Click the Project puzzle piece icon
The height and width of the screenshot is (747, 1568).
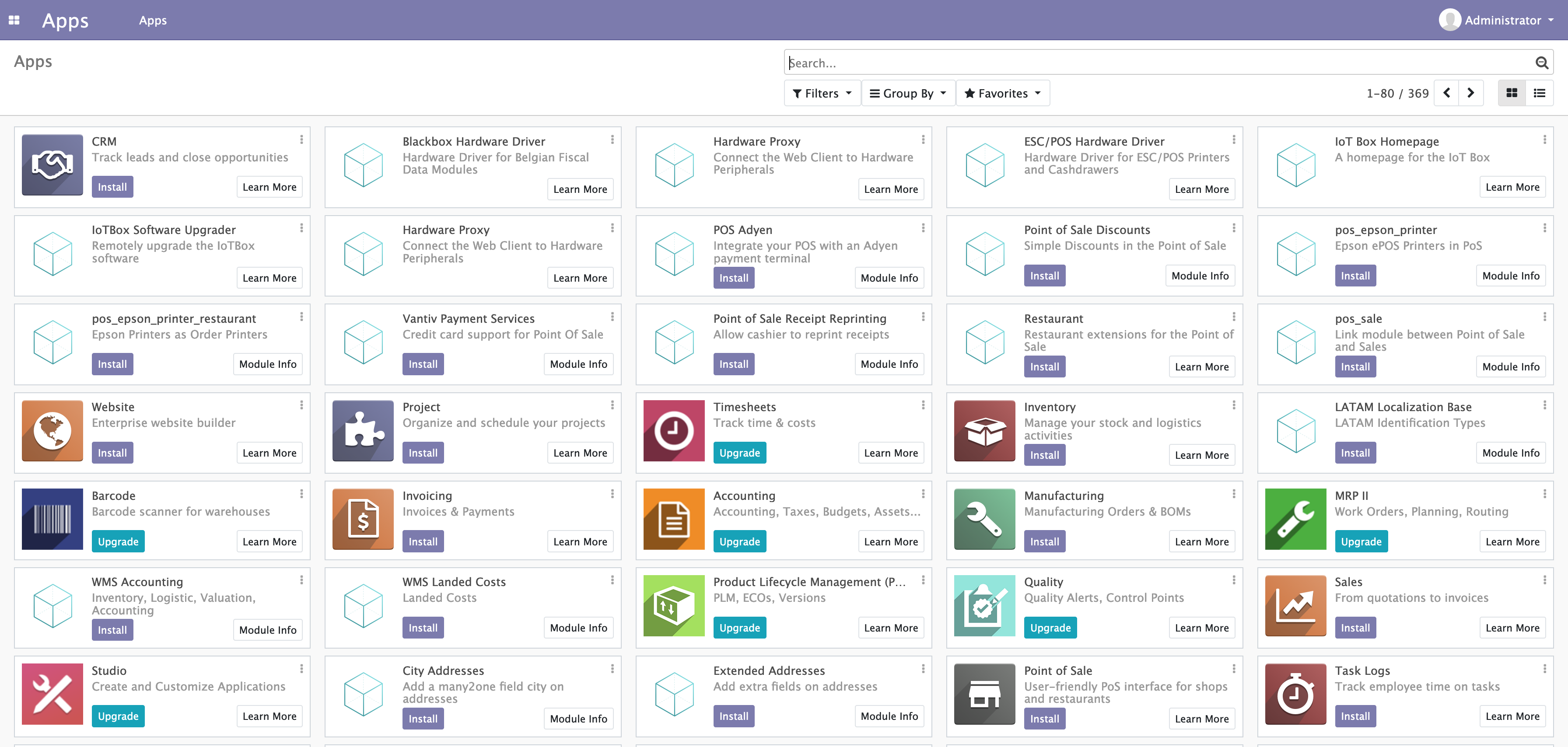363,430
